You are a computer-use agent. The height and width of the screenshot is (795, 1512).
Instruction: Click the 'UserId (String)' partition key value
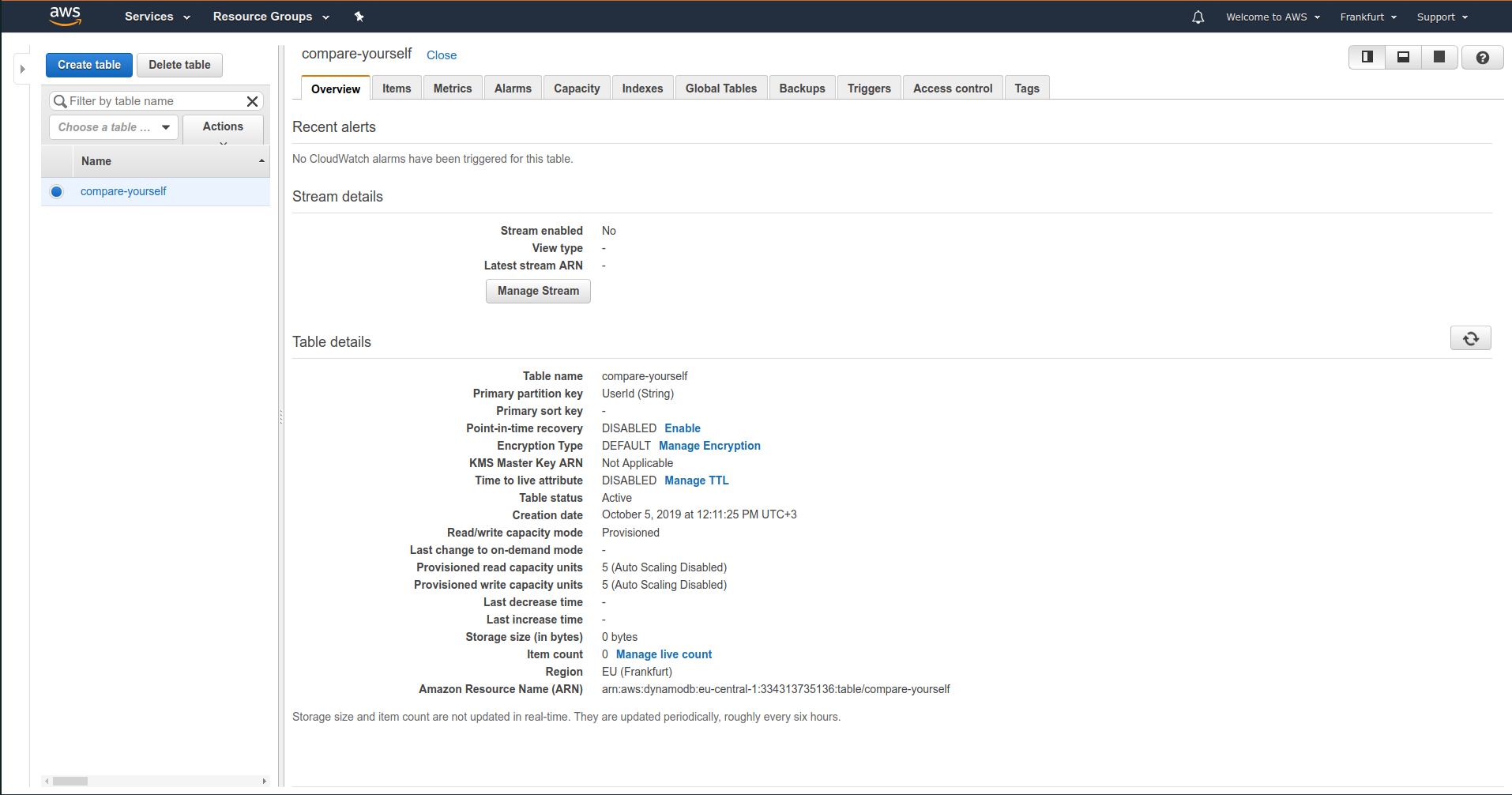coord(638,394)
